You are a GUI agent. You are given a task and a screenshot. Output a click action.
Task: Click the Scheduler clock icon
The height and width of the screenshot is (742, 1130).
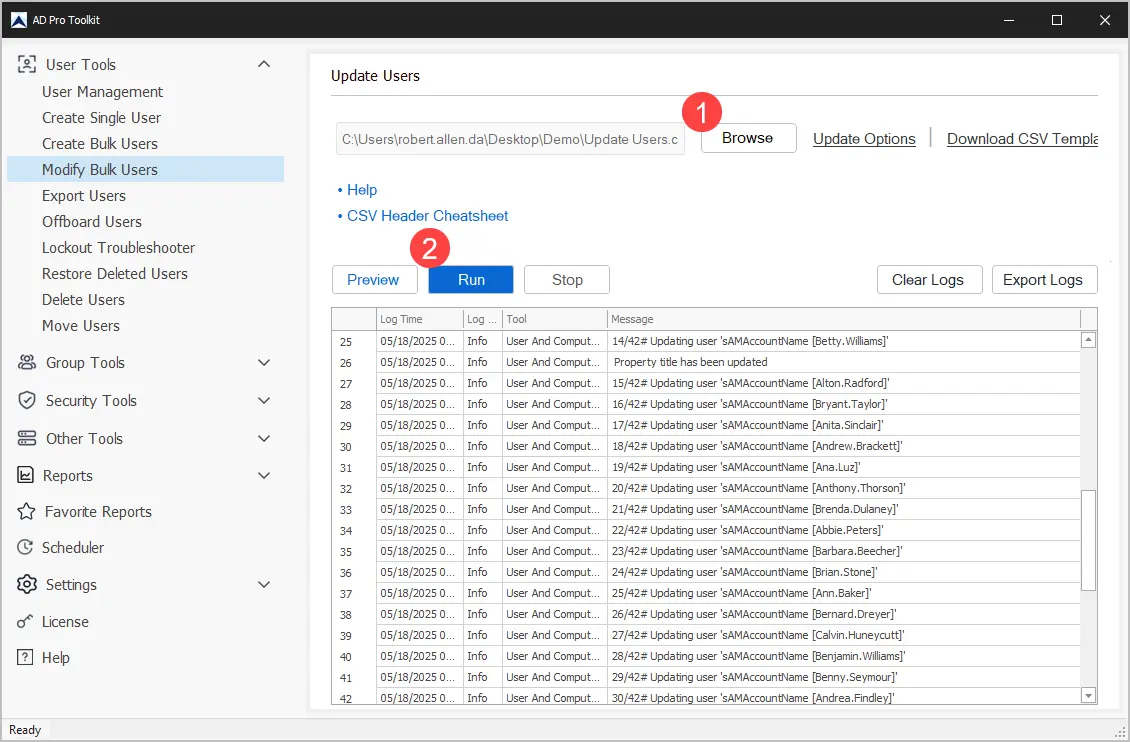coord(25,547)
